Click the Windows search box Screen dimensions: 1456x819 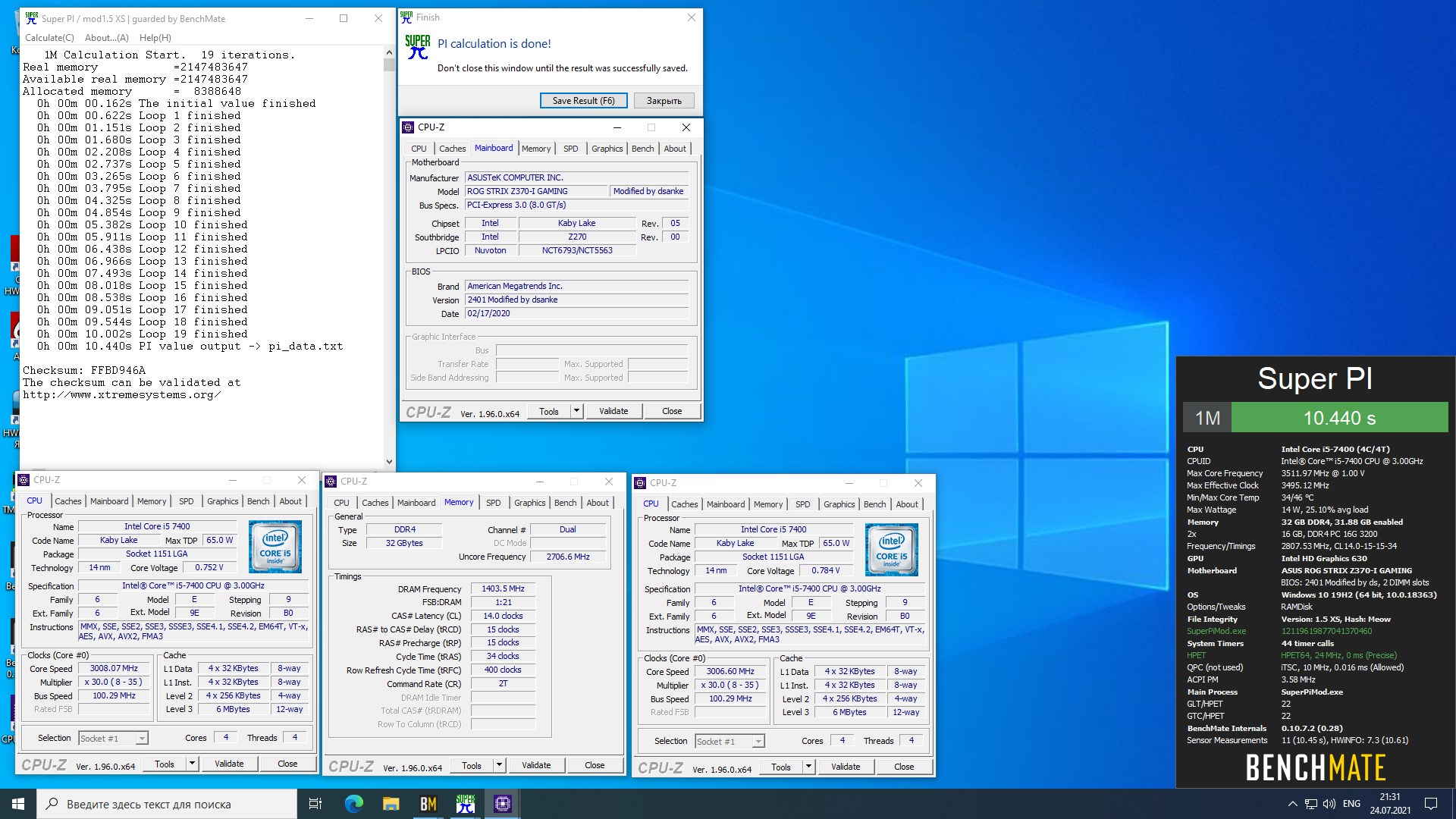click(167, 804)
